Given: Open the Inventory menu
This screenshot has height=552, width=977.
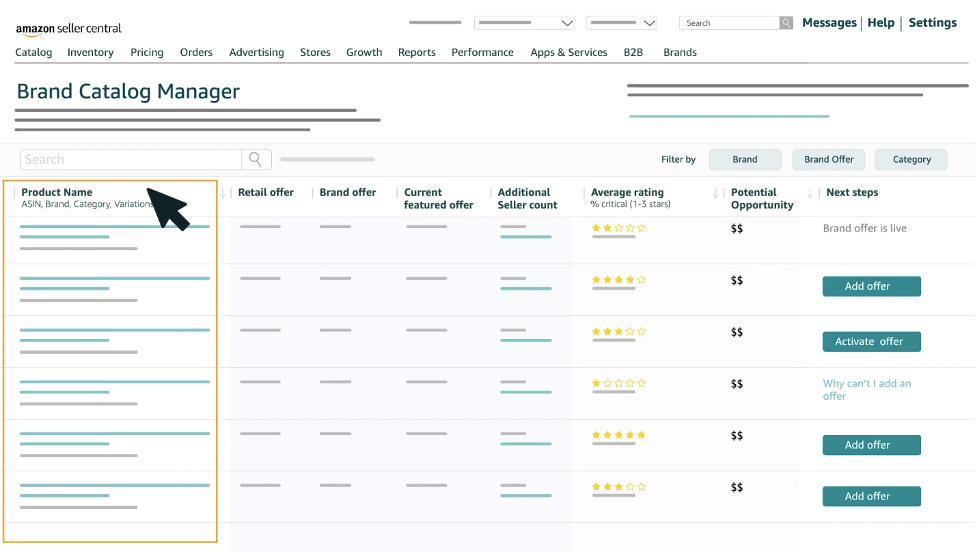Looking at the screenshot, I should [90, 52].
